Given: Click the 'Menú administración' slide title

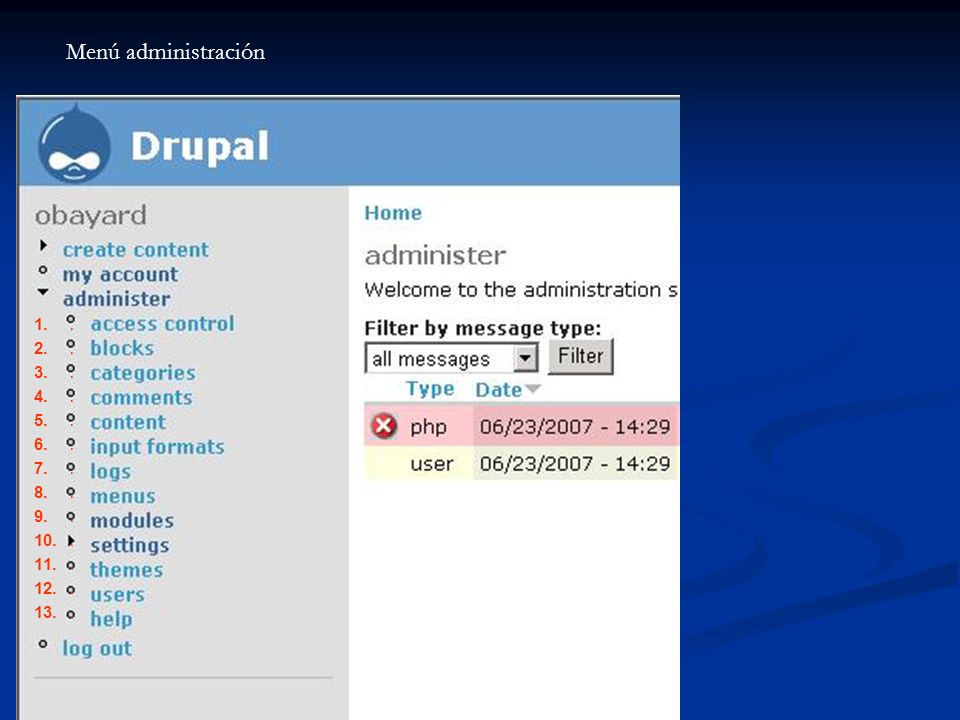Looking at the screenshot, I should pos(165,51).
